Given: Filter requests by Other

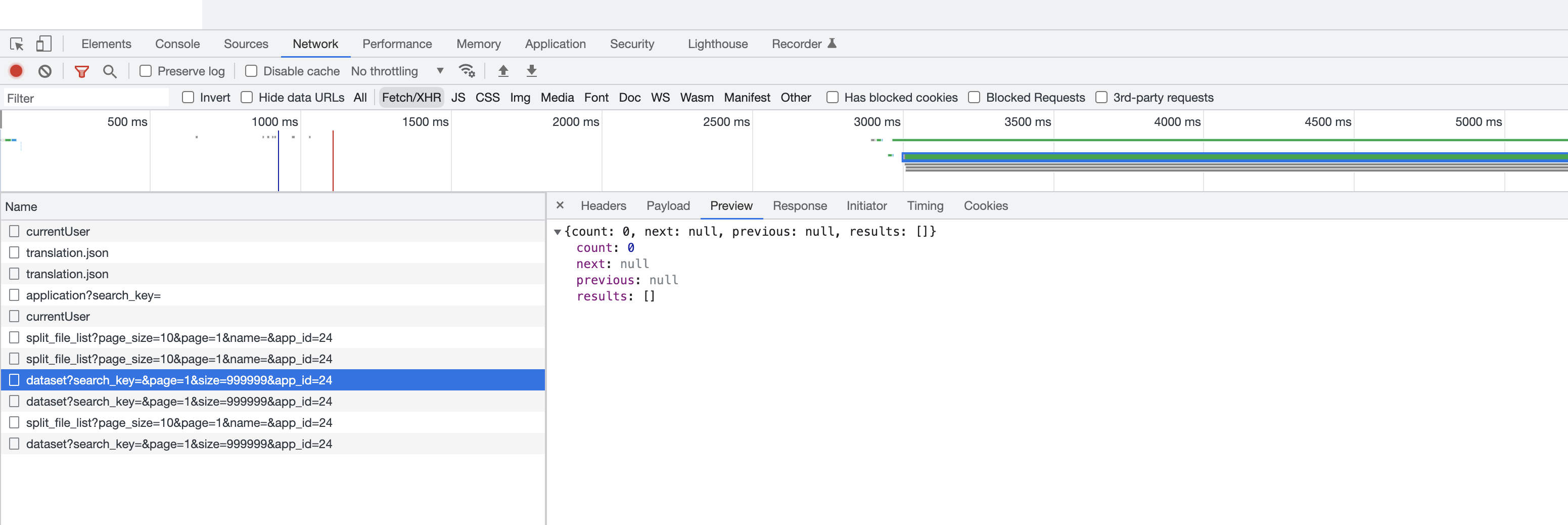Looking at the screenshot, I should pos(796,98).
